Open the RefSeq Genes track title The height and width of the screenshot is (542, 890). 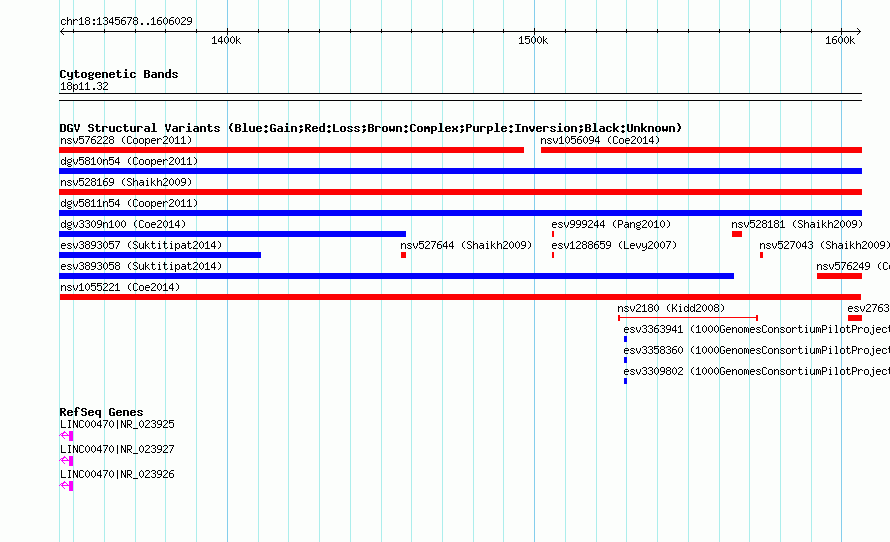coord(101,412)
